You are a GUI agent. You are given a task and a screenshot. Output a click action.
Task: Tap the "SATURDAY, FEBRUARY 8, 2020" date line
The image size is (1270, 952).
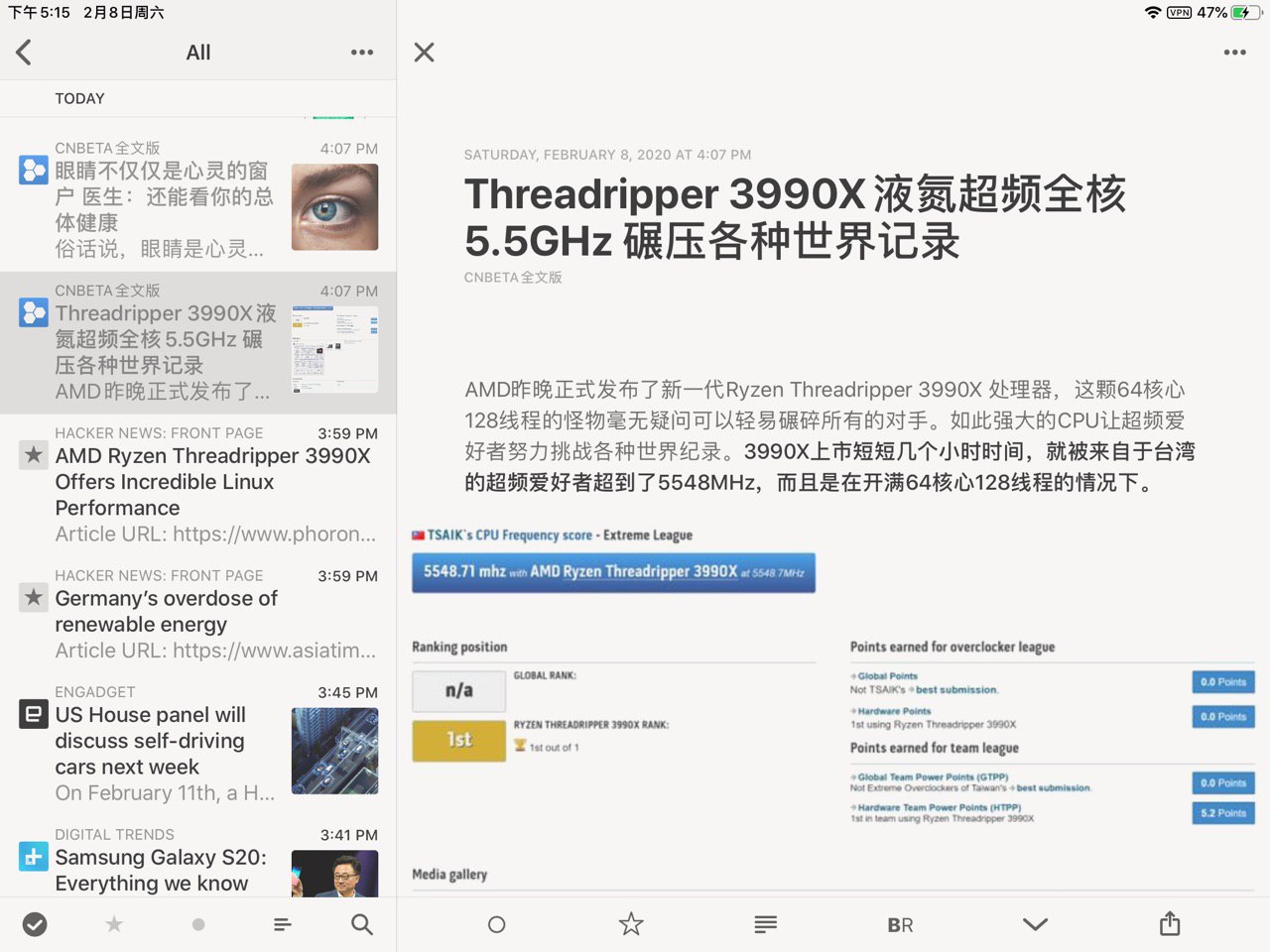[x=607, y=155]
